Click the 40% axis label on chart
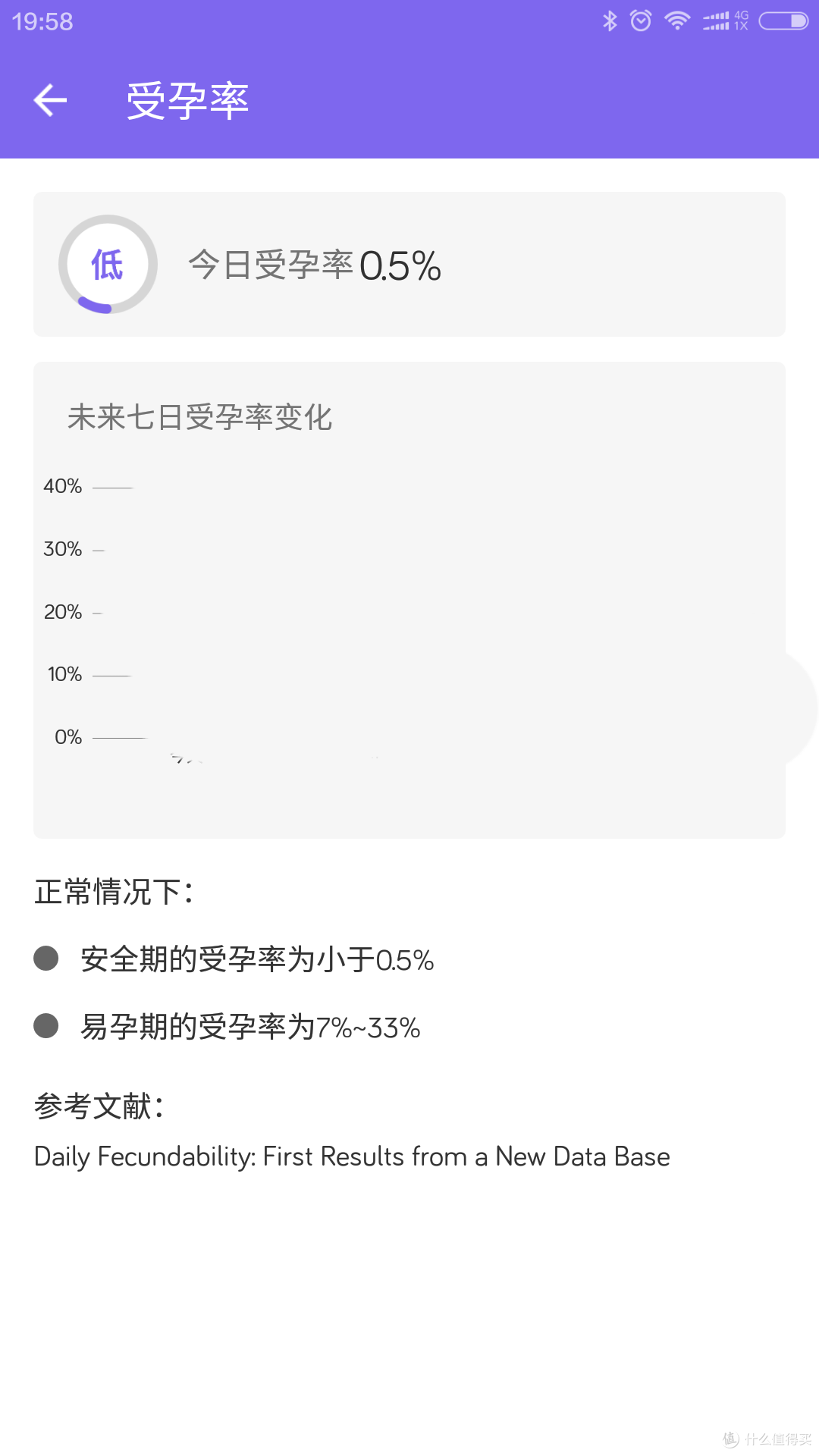The image size is (819, 1456). 64,485
